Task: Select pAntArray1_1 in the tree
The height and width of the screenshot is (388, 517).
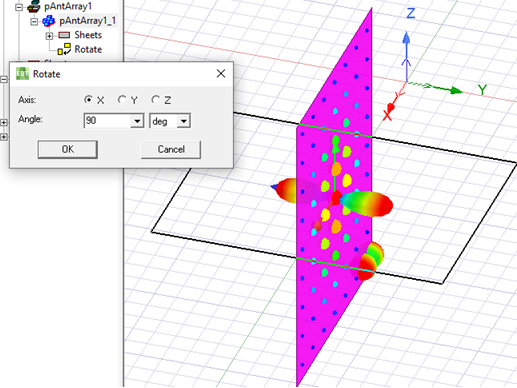Action: [x=87, y=21]
